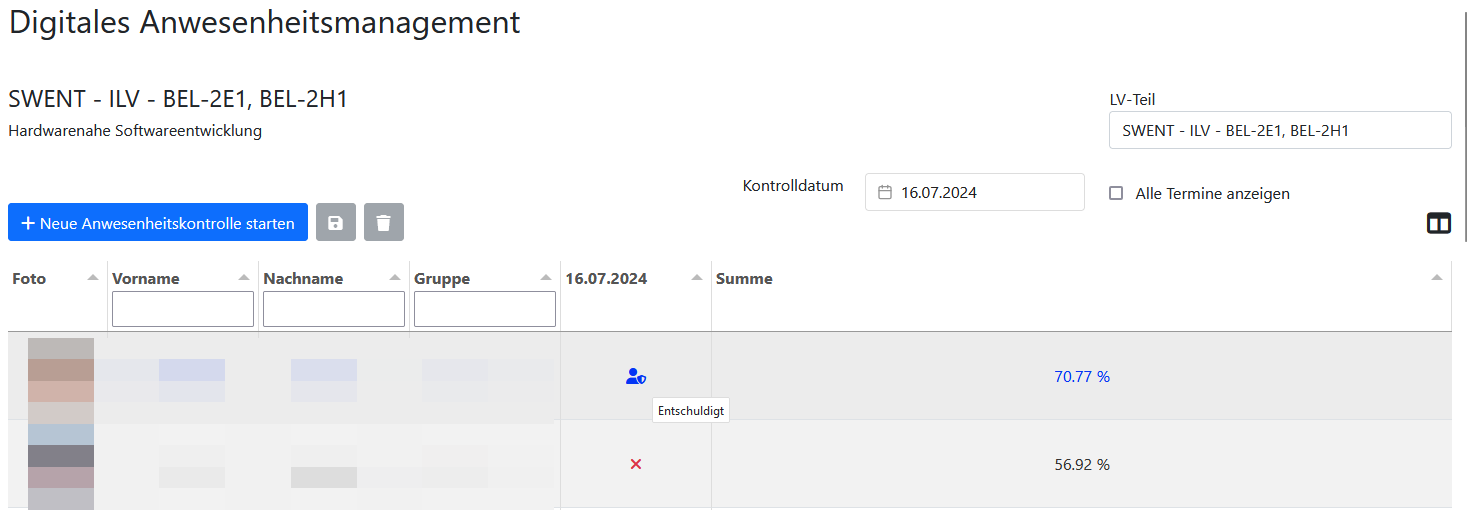
Task: Open the LV-Teil dropdown
Action: pyautogui.click(x=1279, y=130)
